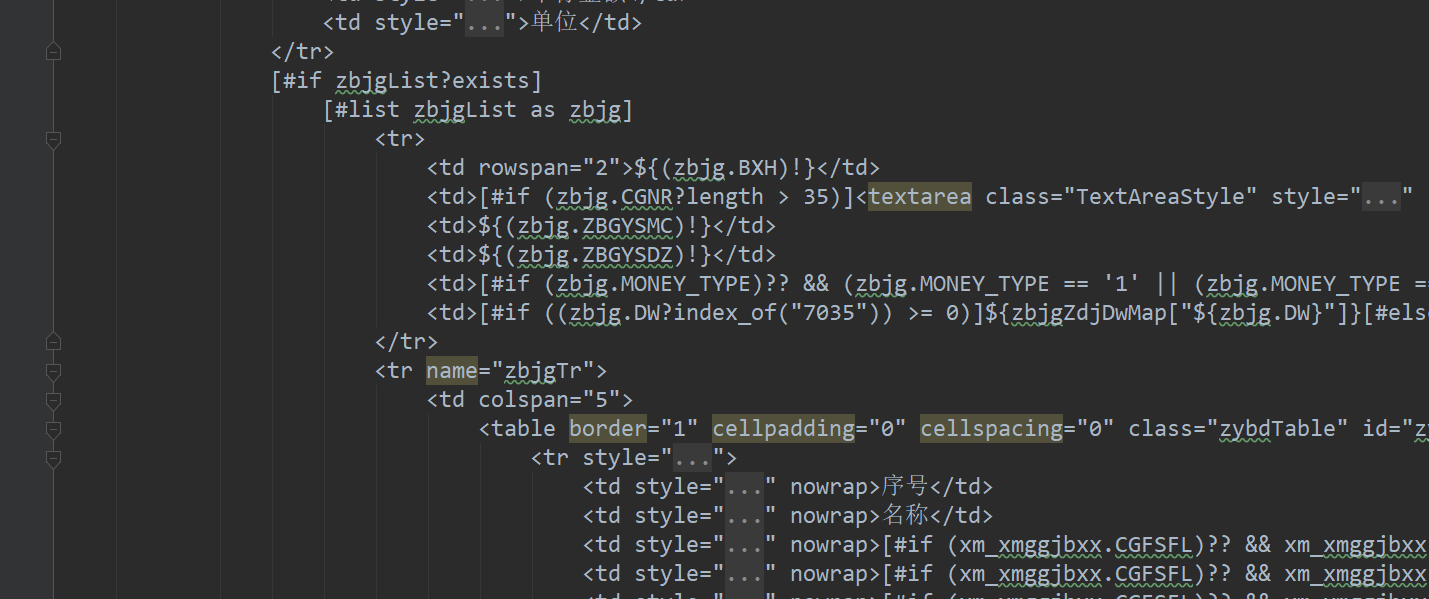Click the gutter fold marker beside the first <tr> line
This screenshot has width=1429, height=599.
click(53, 140)
